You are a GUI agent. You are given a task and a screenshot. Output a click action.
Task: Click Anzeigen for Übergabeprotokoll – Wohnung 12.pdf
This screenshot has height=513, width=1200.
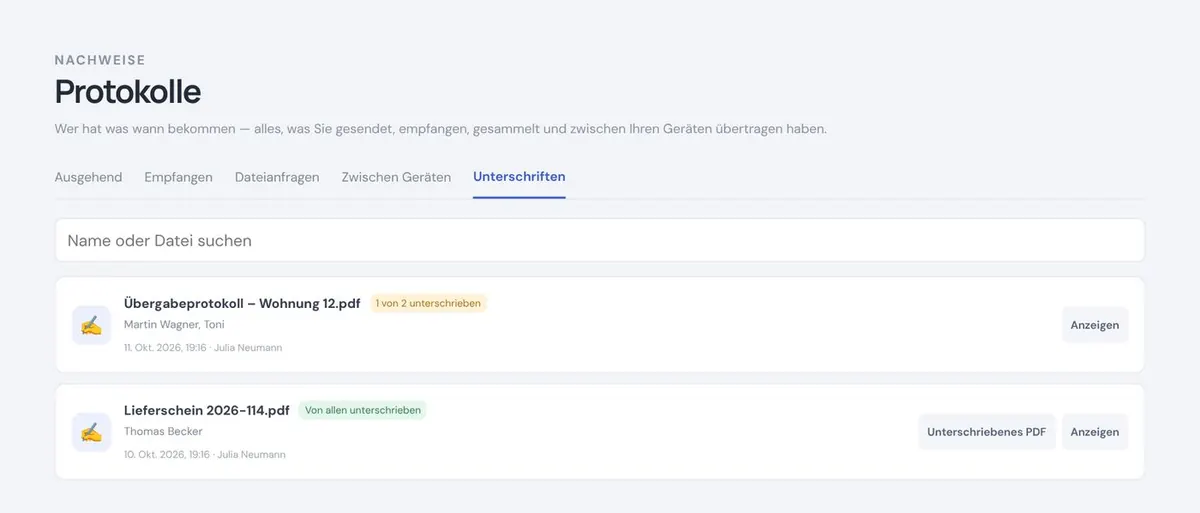click(x=1095, y=325)
